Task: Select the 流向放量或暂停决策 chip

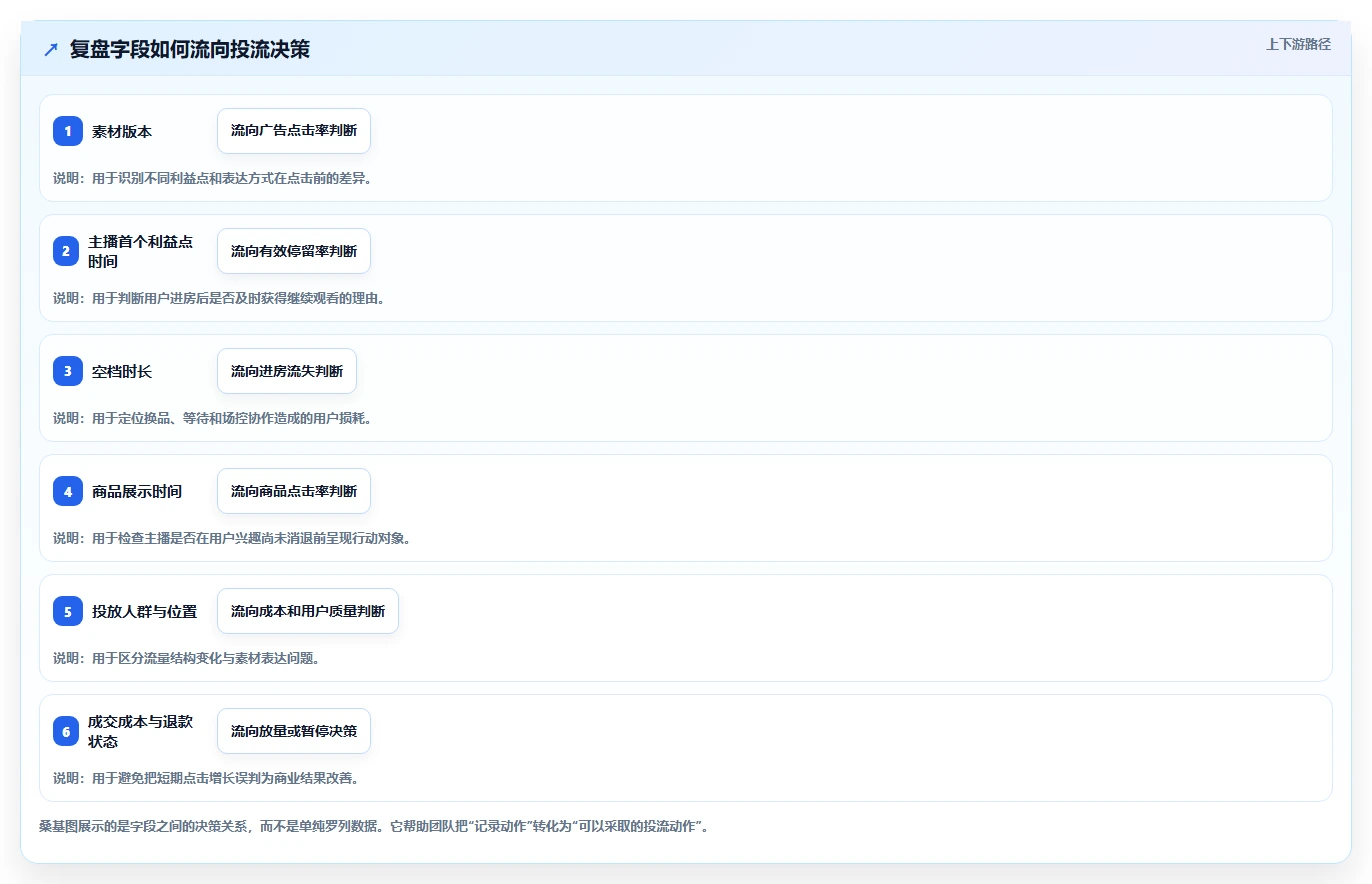Action: point(294,731)
